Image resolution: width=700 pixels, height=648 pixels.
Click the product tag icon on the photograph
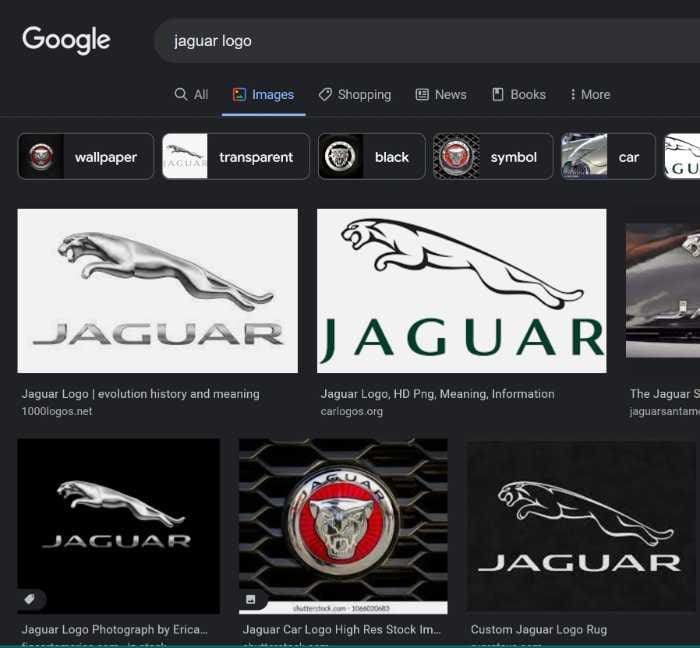tap(30, 599)
